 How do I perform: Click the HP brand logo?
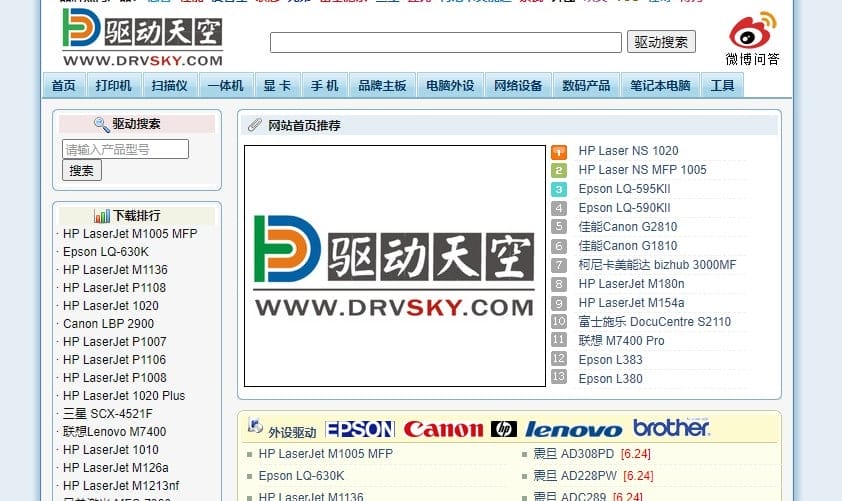tap(504, 429)
